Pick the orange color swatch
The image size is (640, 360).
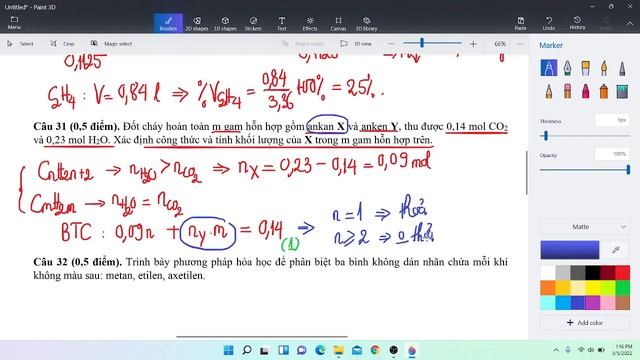(548, 288)
